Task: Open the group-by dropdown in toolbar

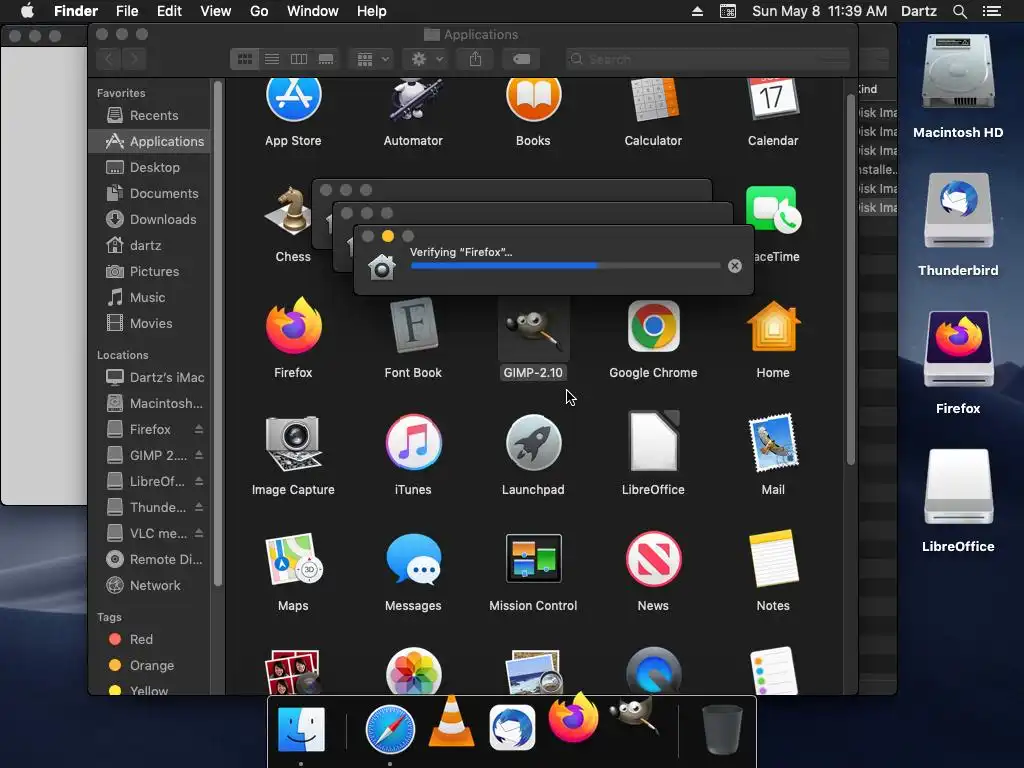Action: [372, 59]
